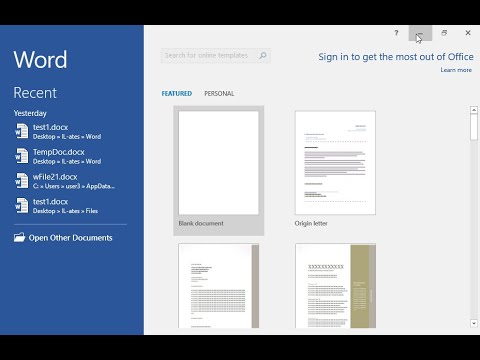480x360 pixels.
Task: Choose the resume template with olive sidebar
Action: [335, 286]
